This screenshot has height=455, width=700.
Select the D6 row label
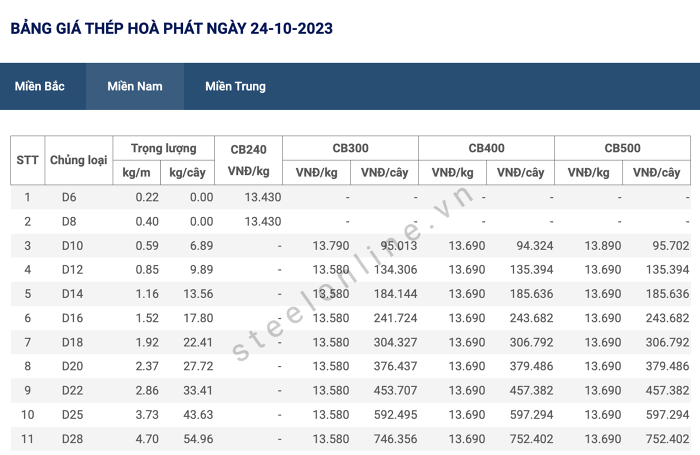pos(69,197)
